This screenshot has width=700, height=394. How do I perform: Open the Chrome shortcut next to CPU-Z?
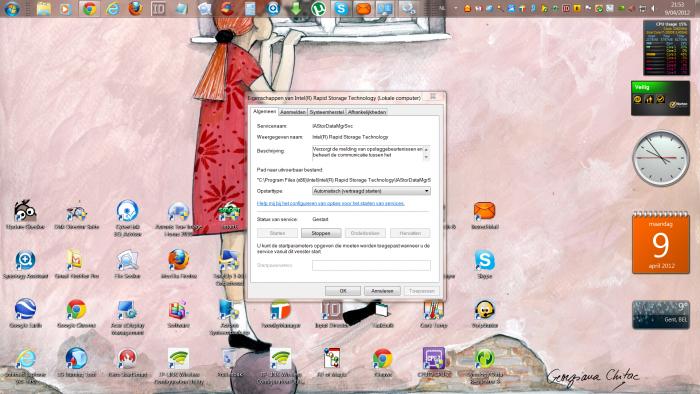click(x=383, y=362)
